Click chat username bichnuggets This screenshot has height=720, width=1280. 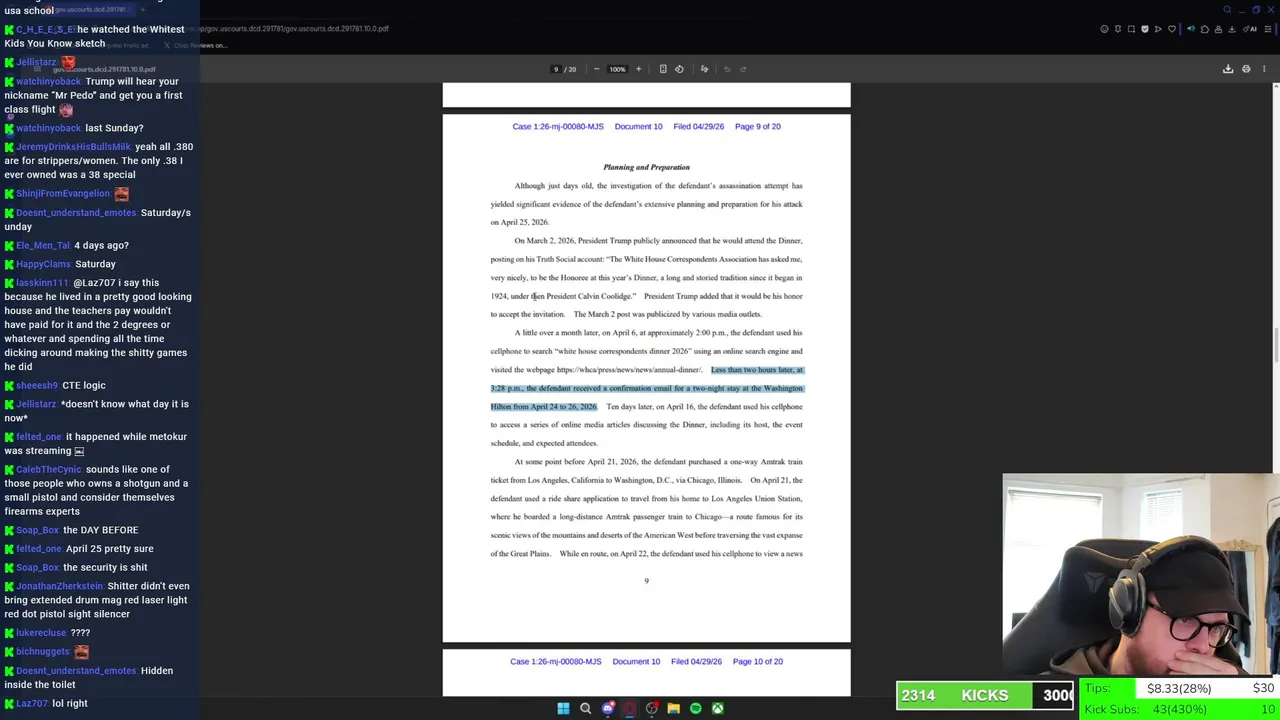coord(43,652)
